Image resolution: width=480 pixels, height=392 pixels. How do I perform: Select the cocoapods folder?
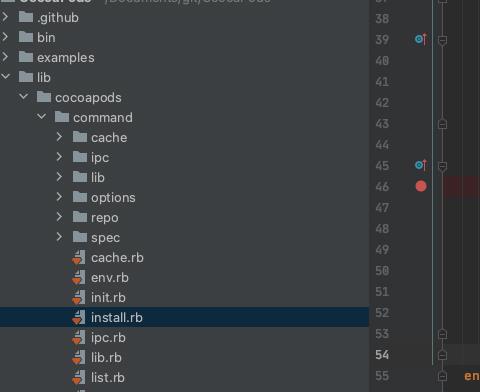click(x=88, y=98)
